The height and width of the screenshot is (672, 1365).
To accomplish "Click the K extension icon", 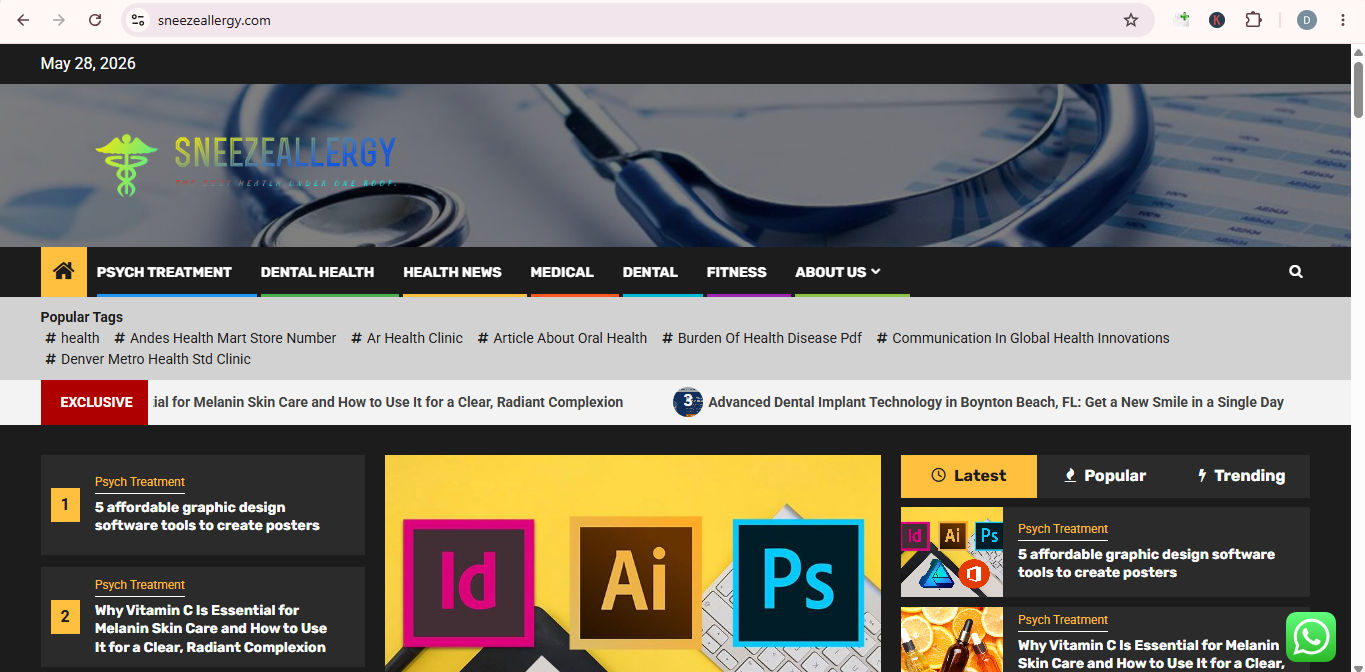I will [x=1217, y=20].
